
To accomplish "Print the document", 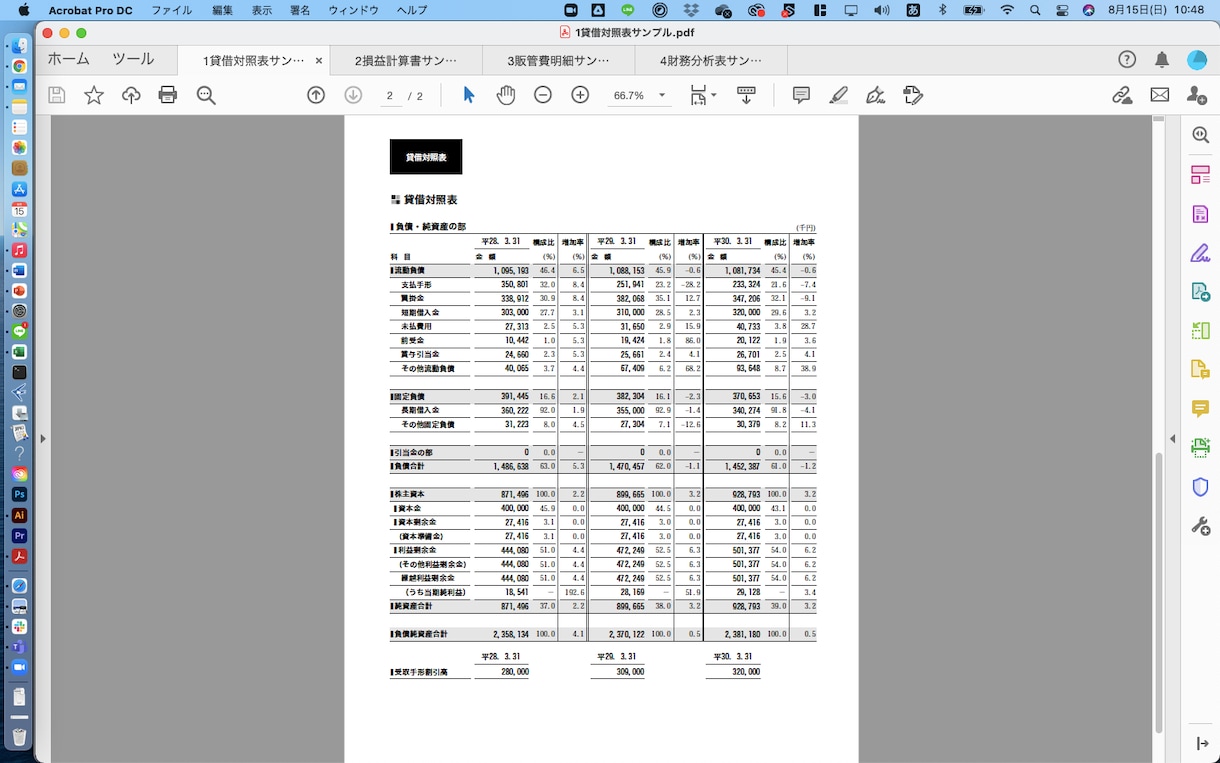I will (168, 95).
